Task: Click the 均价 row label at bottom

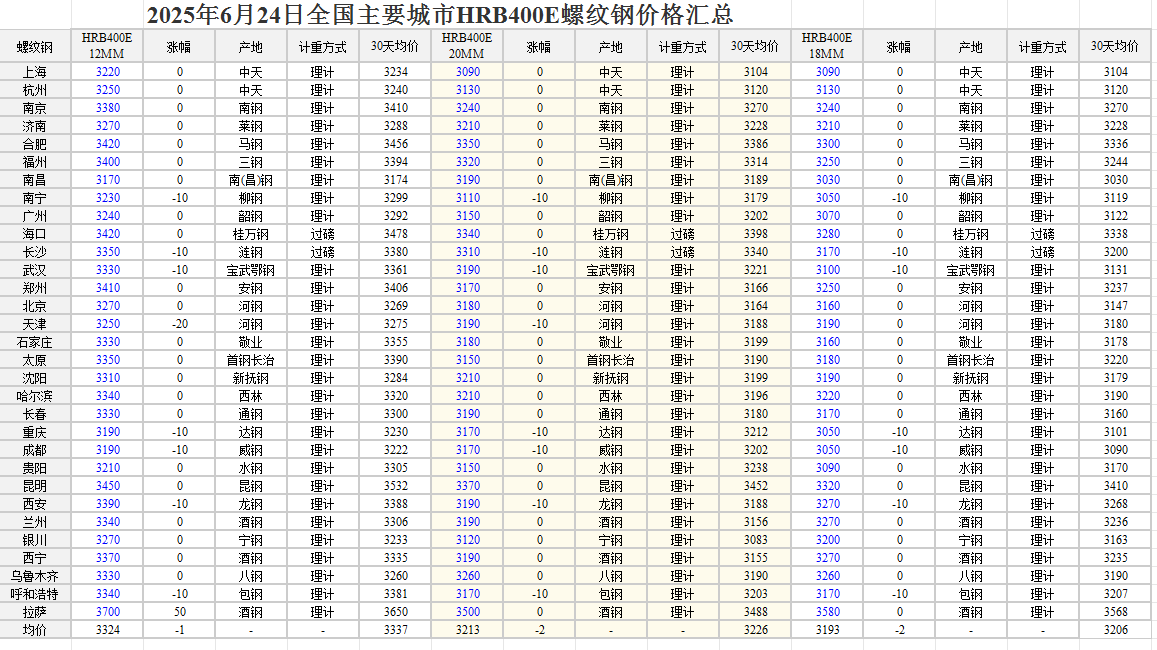Action: [35, 630]
